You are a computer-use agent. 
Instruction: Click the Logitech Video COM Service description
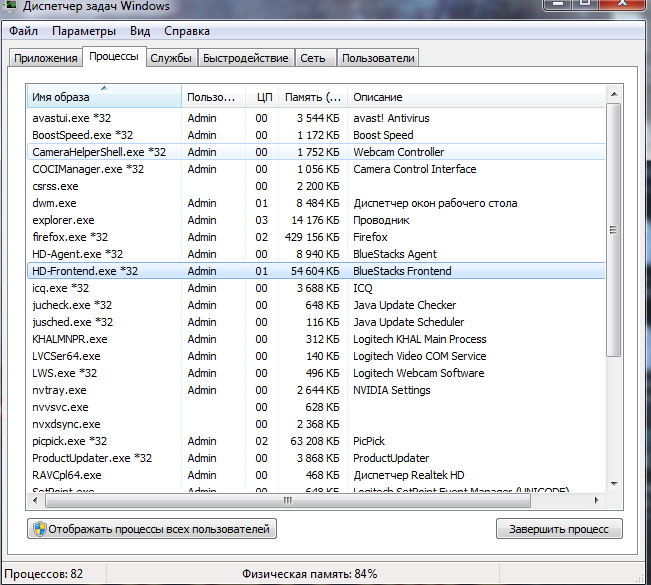tap(420, 356)
